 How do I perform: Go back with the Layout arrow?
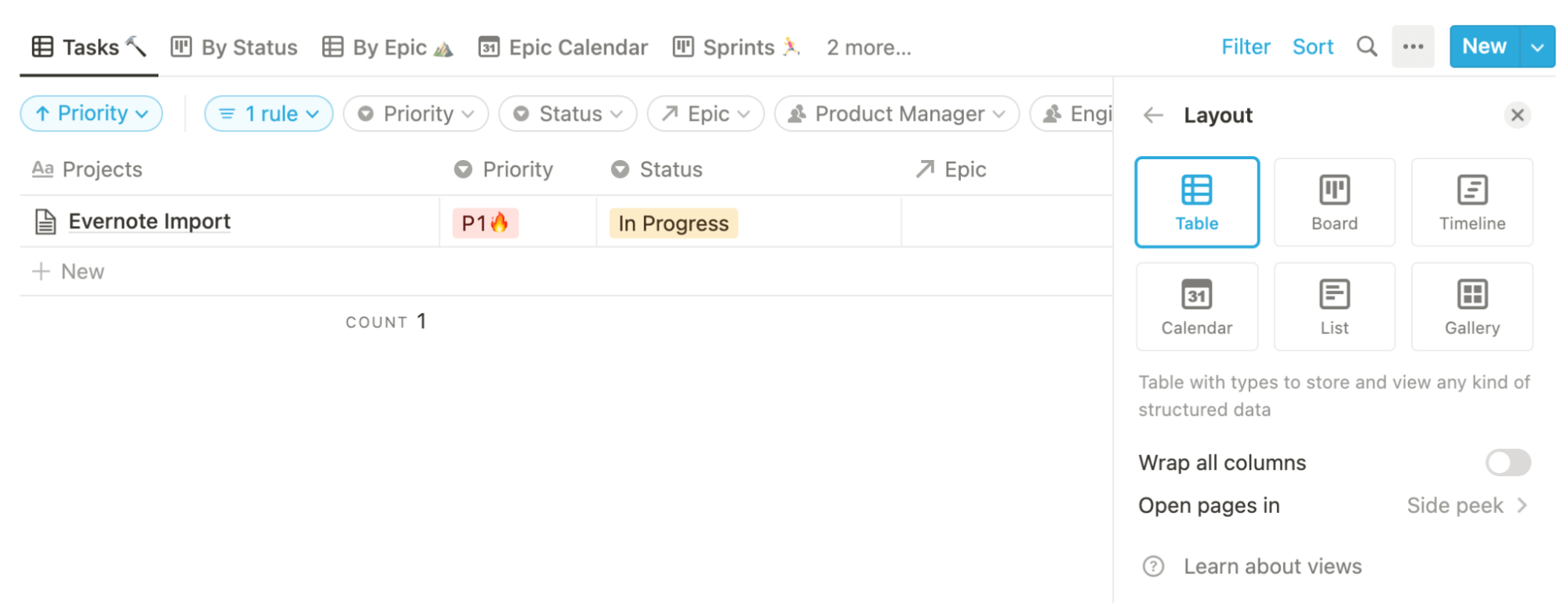pyautogui.click(x=1153, y=115)
